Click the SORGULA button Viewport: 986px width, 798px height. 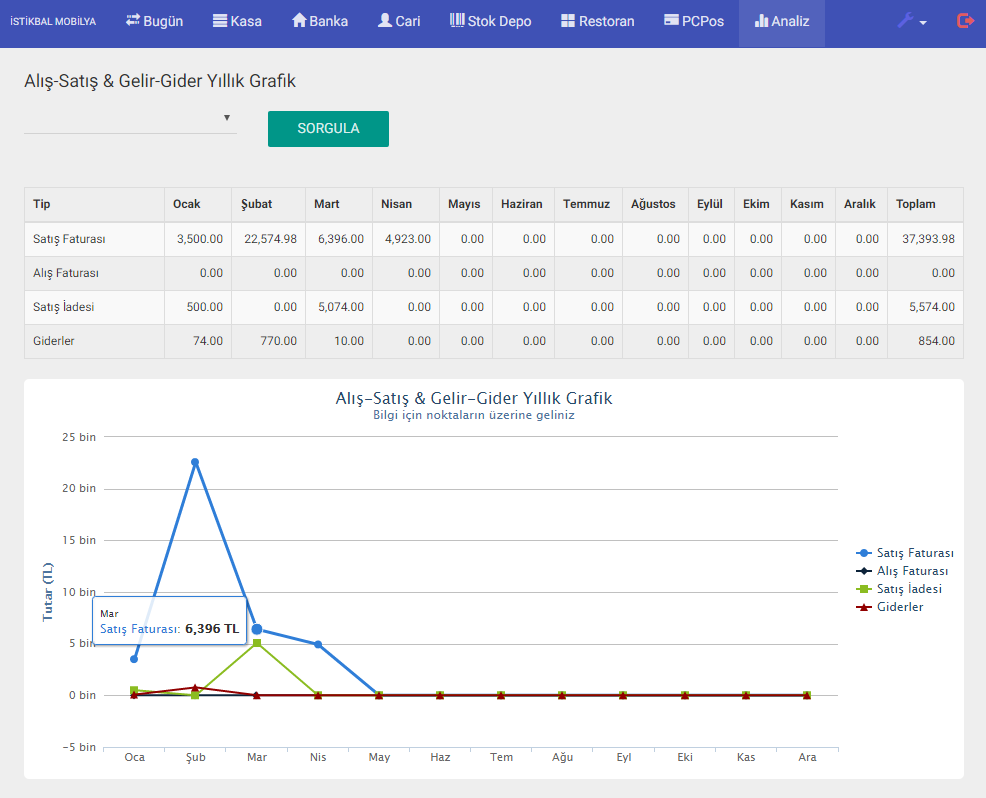coord(328,129)
